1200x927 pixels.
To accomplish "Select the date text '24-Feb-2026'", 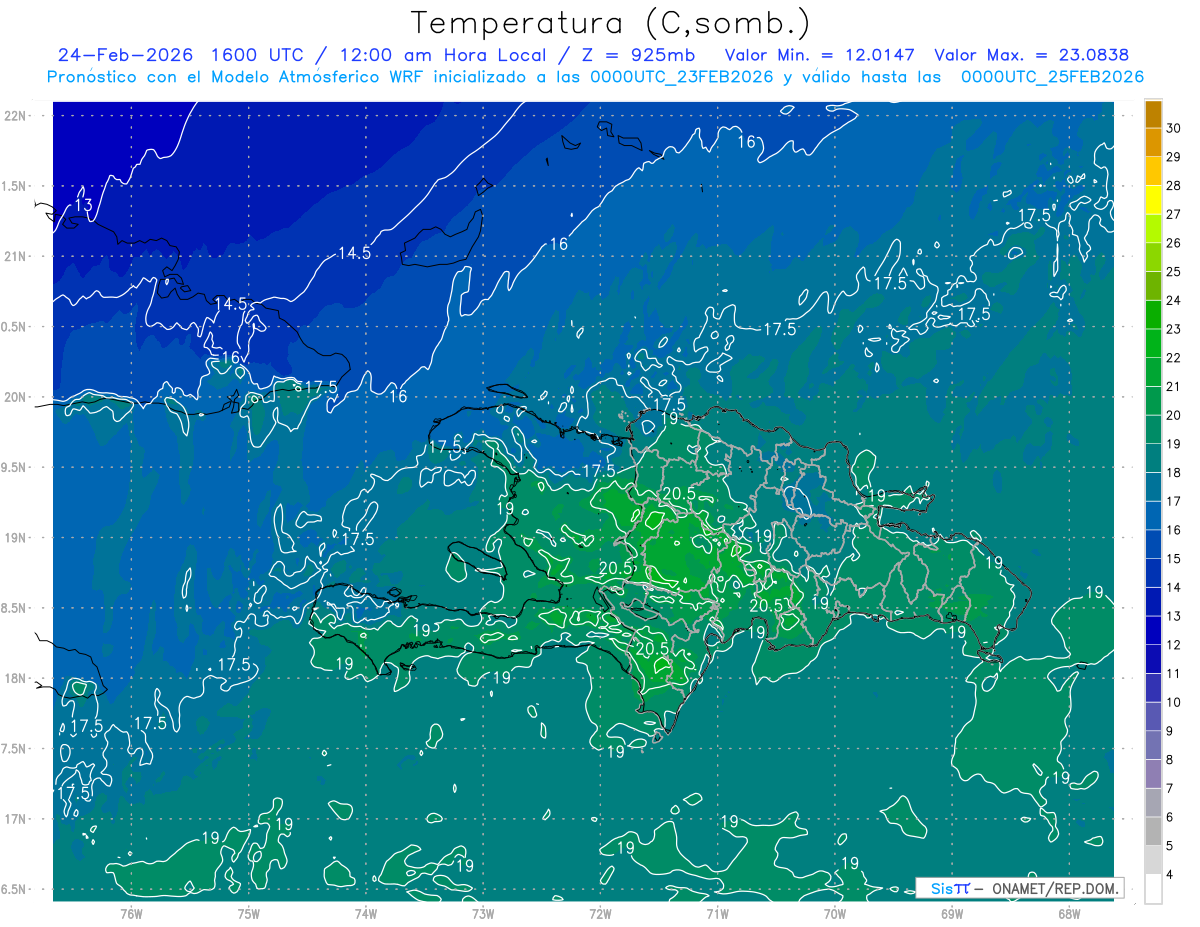I will point(125,55).
